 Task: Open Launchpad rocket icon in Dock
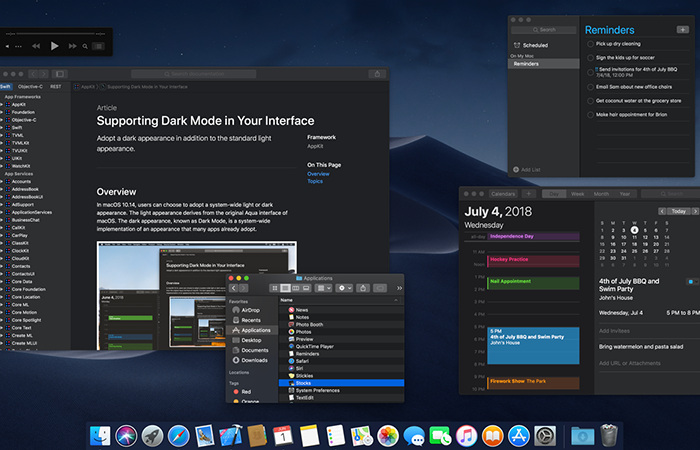click(x=152, y=436)
